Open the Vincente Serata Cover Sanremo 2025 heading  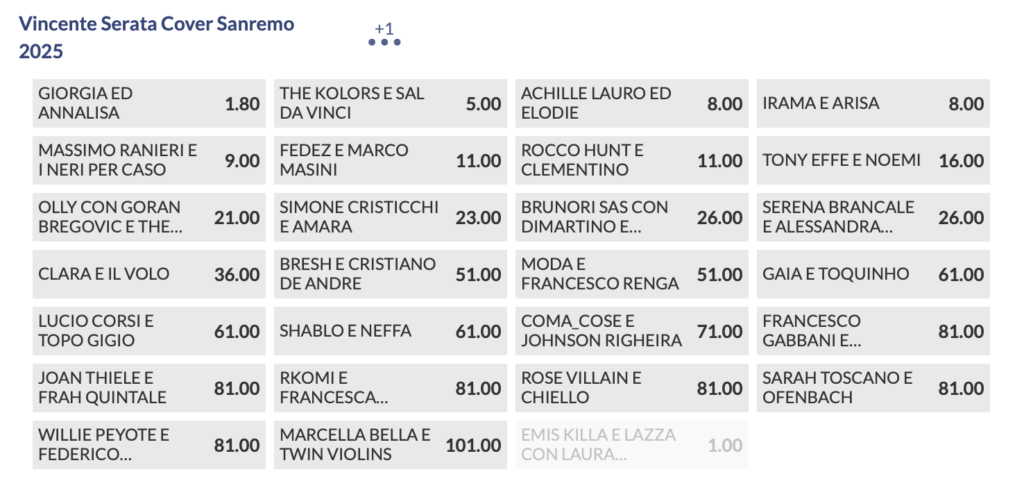pyautogui.click(x=156, y=37)
